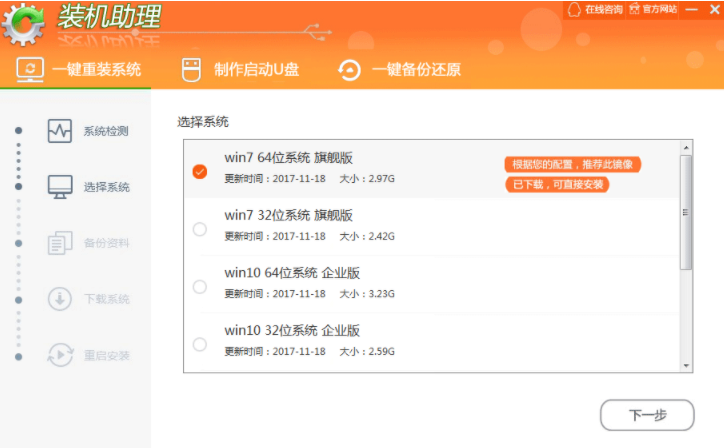Click the 系统检测 monitor icon in sidebar
Screen dimensions: 724x448
coord(60,131)
